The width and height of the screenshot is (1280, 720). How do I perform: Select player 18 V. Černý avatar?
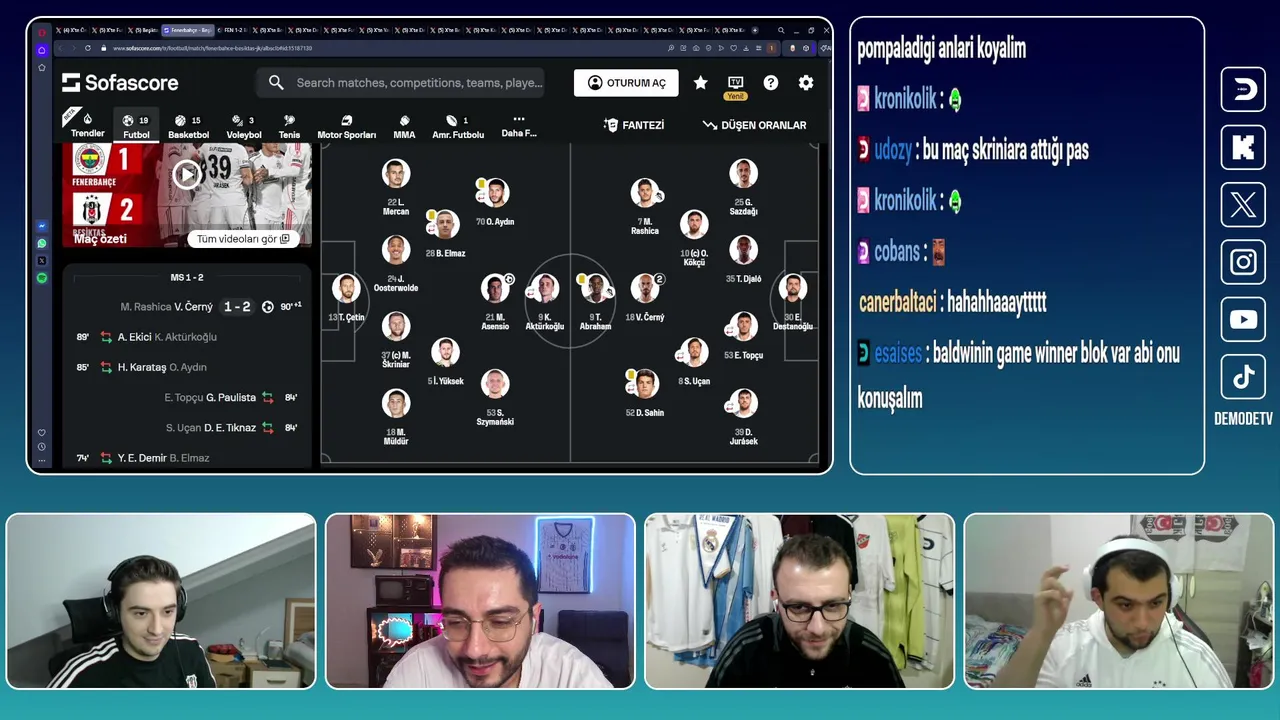(x=645, y=288)
